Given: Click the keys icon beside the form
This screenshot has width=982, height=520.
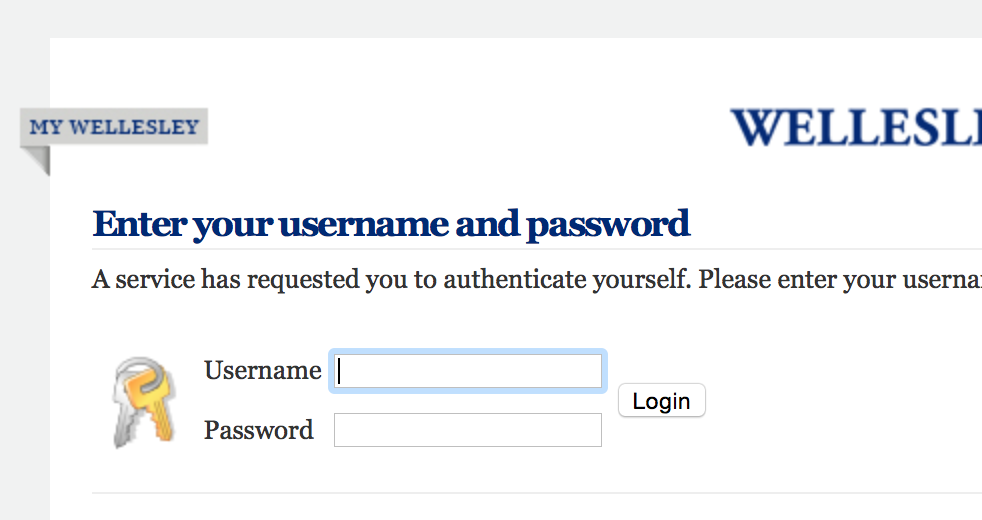Looking at the screenshot, I should tap(143, 402).
